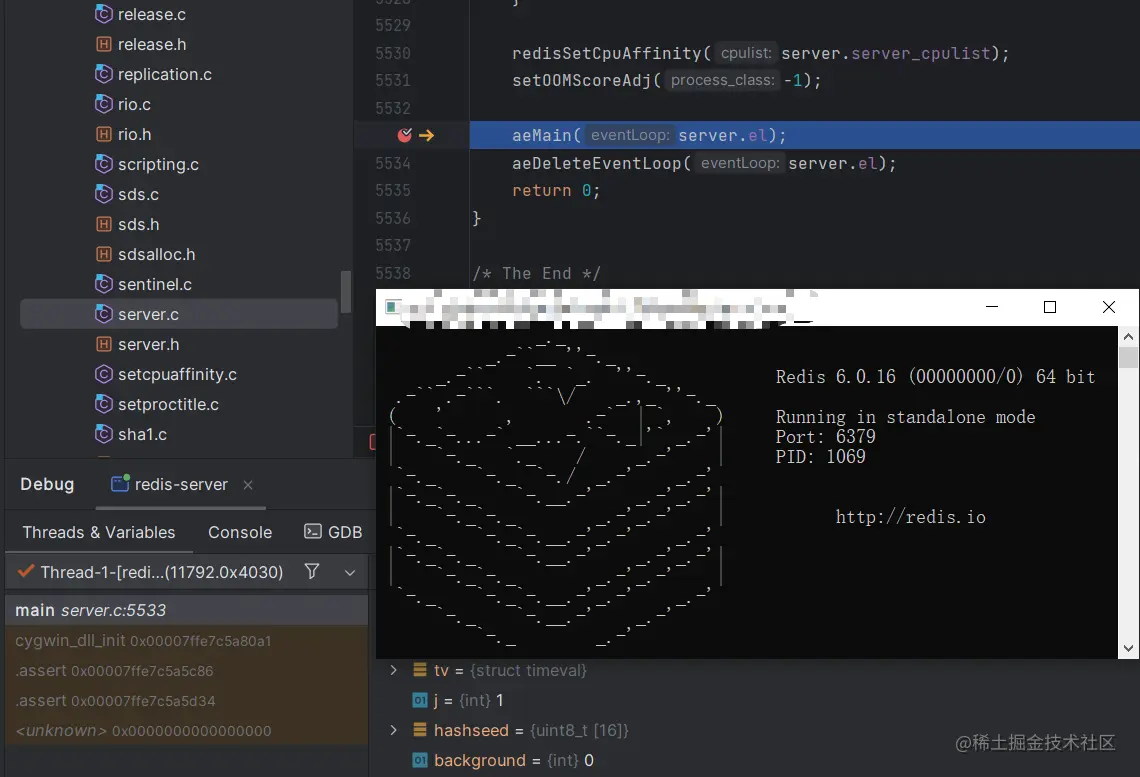Open the Thread-1 selector dropdown
Viewport: 1140px width, 777px height.
pyautogui.click(x=350, y=573)
